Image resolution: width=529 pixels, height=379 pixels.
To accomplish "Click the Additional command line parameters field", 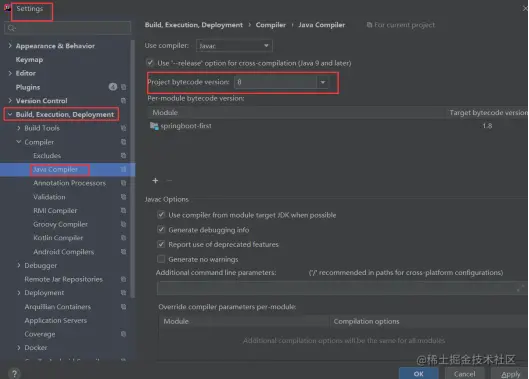I will (x=342, y=288).
